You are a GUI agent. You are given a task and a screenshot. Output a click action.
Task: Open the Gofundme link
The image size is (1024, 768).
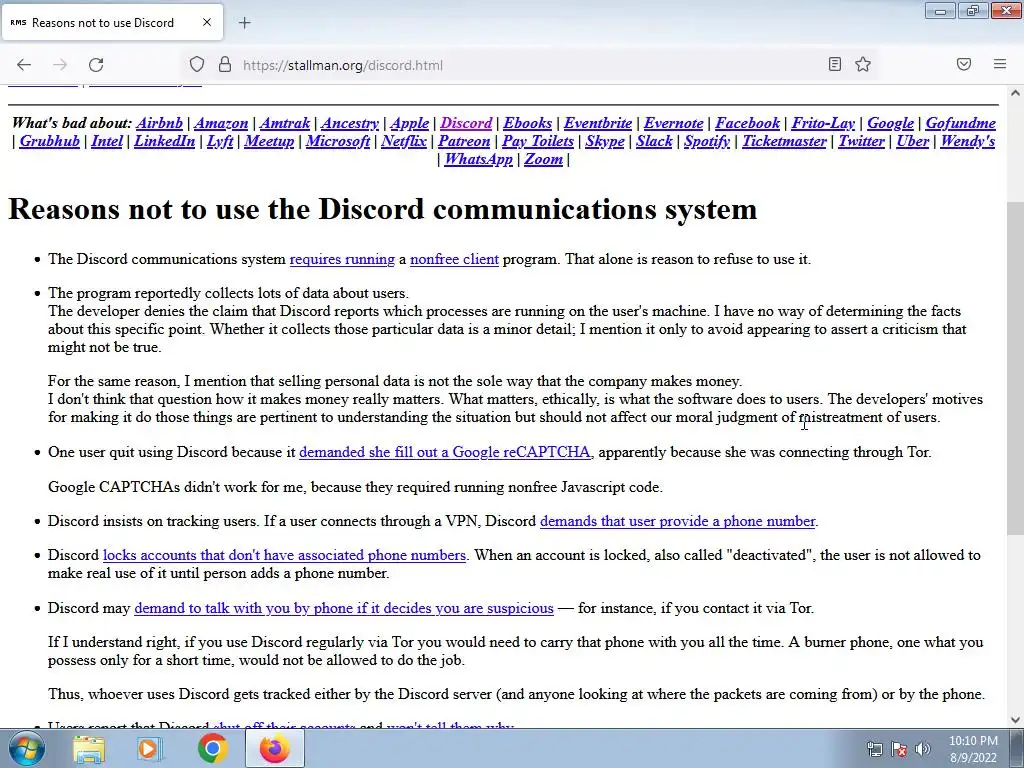pos(961,123)
